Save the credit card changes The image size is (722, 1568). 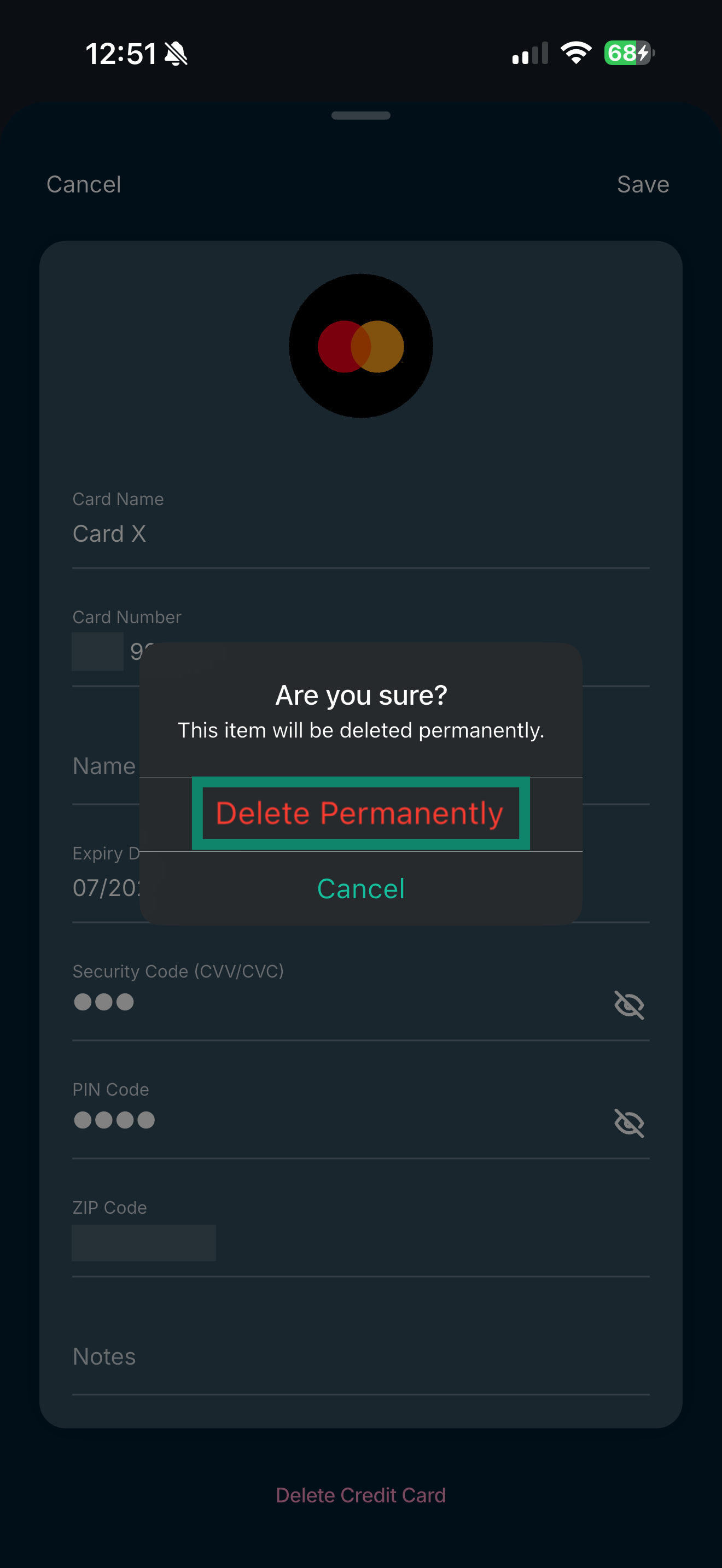[x=642, y=184]
